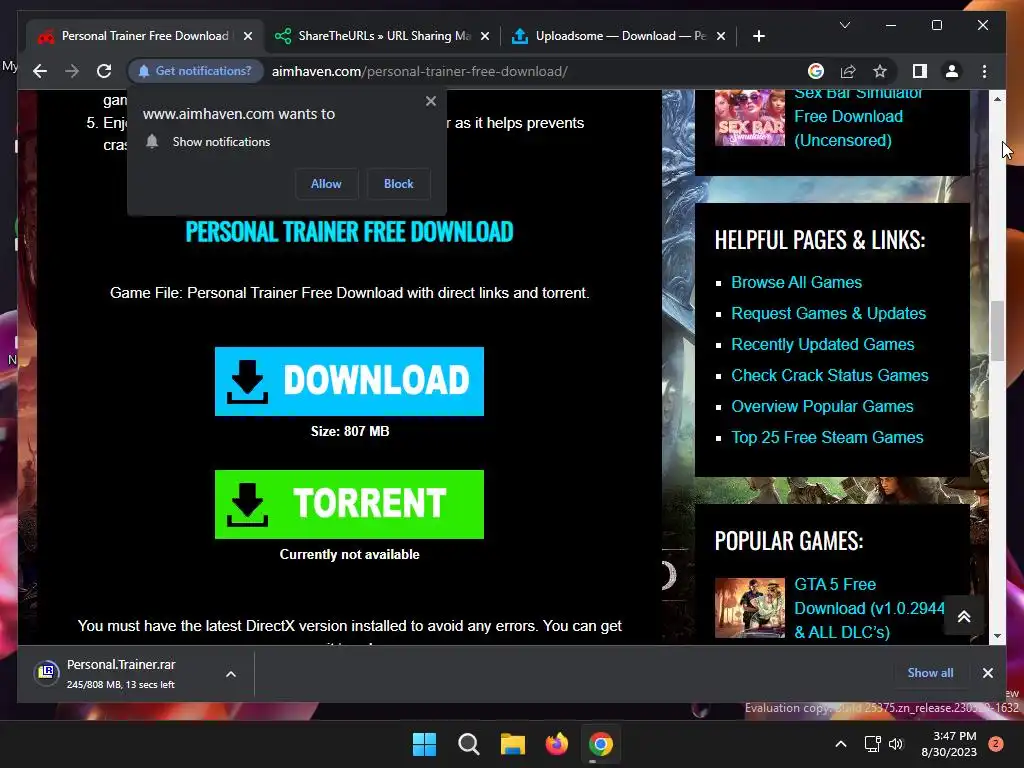Open network status tray icon
This screenshot has width=1024, height=768.
click(872, 744)
